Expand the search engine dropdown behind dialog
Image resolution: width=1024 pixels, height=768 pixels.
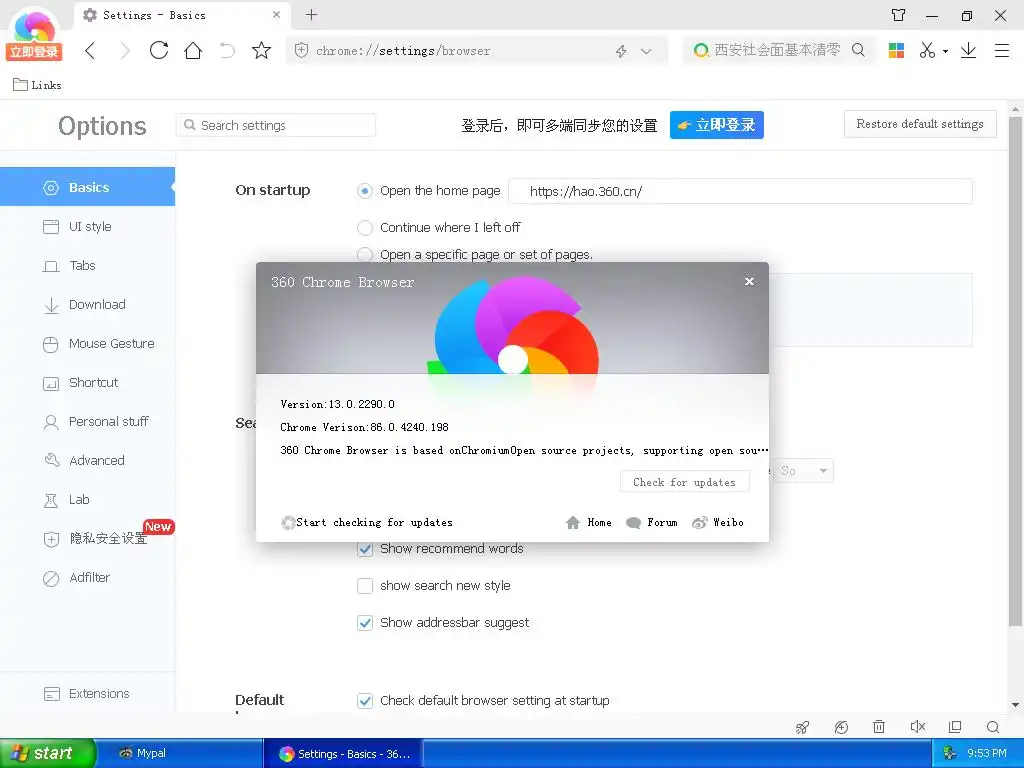[803, 470]
